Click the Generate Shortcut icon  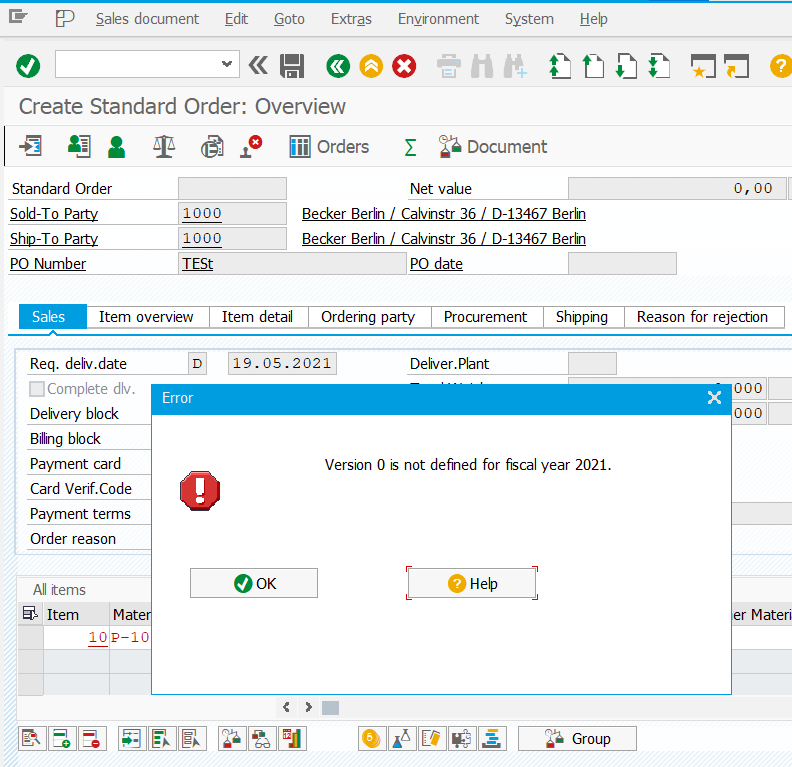pyautogui.click(x=736, y=66)
